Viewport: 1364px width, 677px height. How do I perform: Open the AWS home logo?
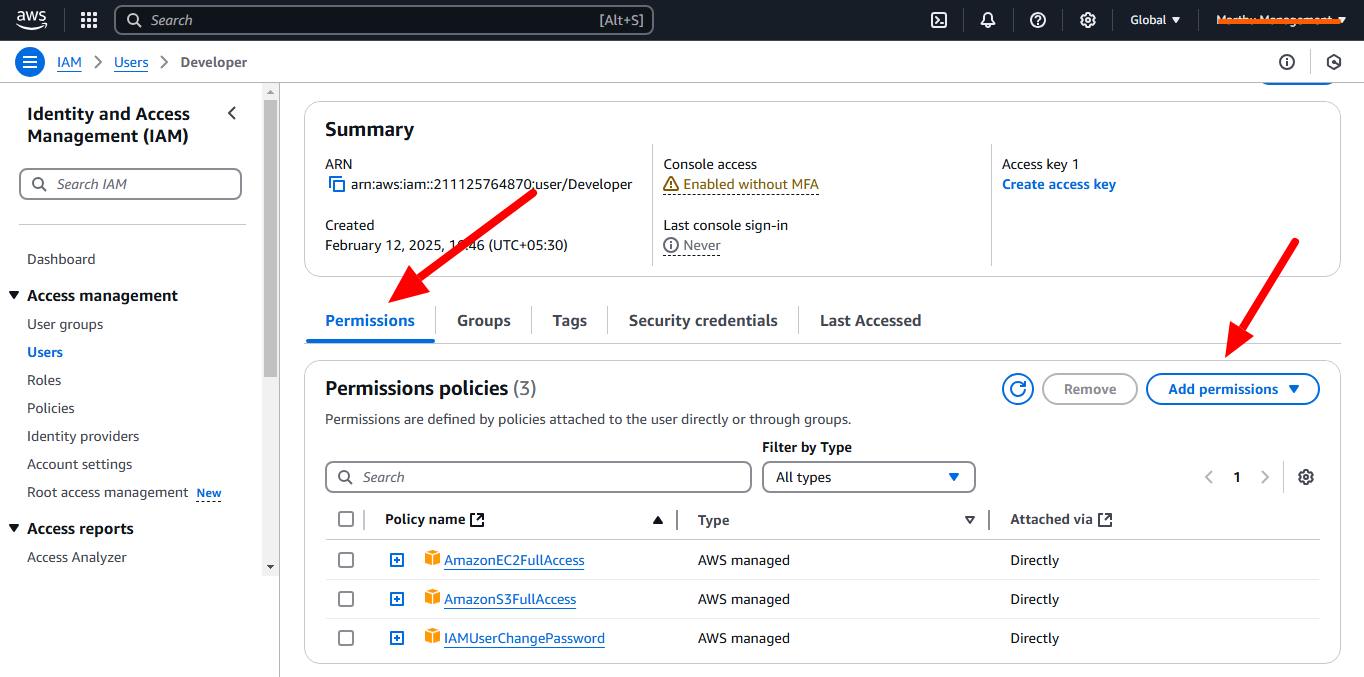tap(31, 20)
